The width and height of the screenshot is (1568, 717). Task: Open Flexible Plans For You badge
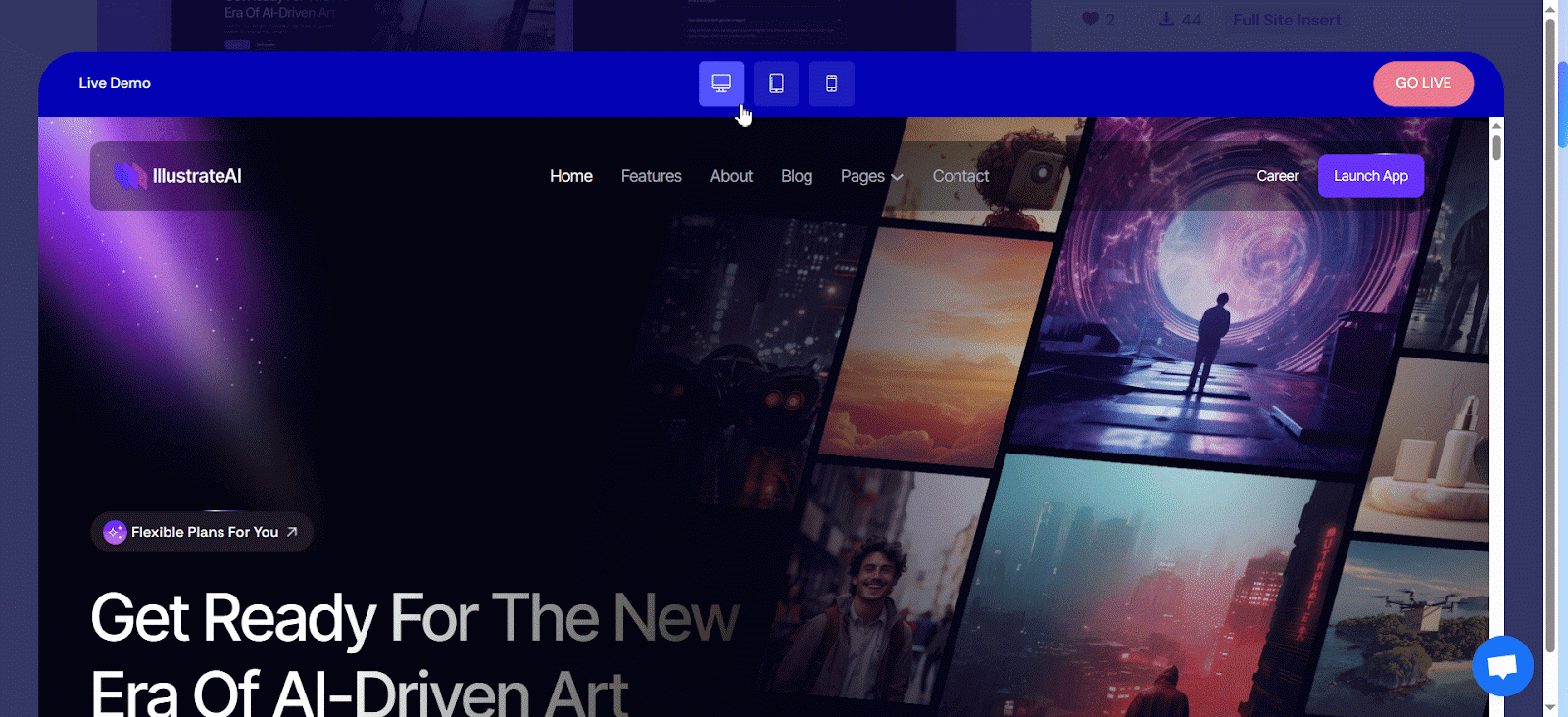(203, 532)
